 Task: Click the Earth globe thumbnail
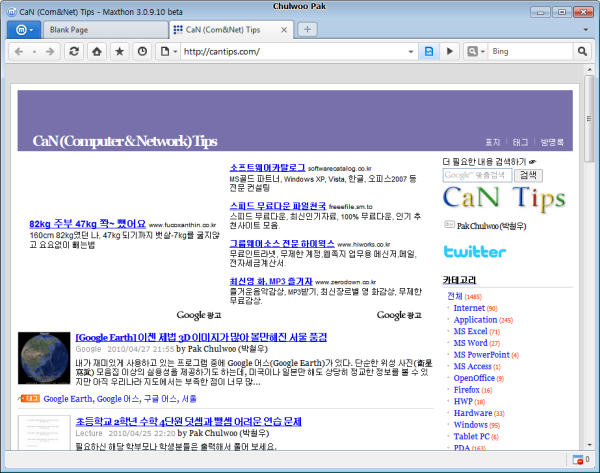(x=44, y=358)
